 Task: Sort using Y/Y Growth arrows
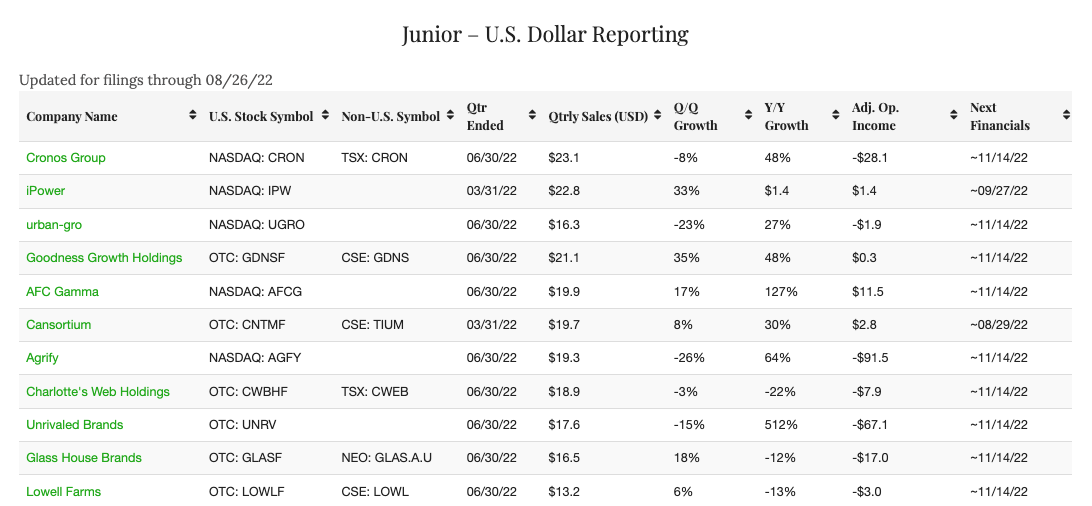click(836, 117)
